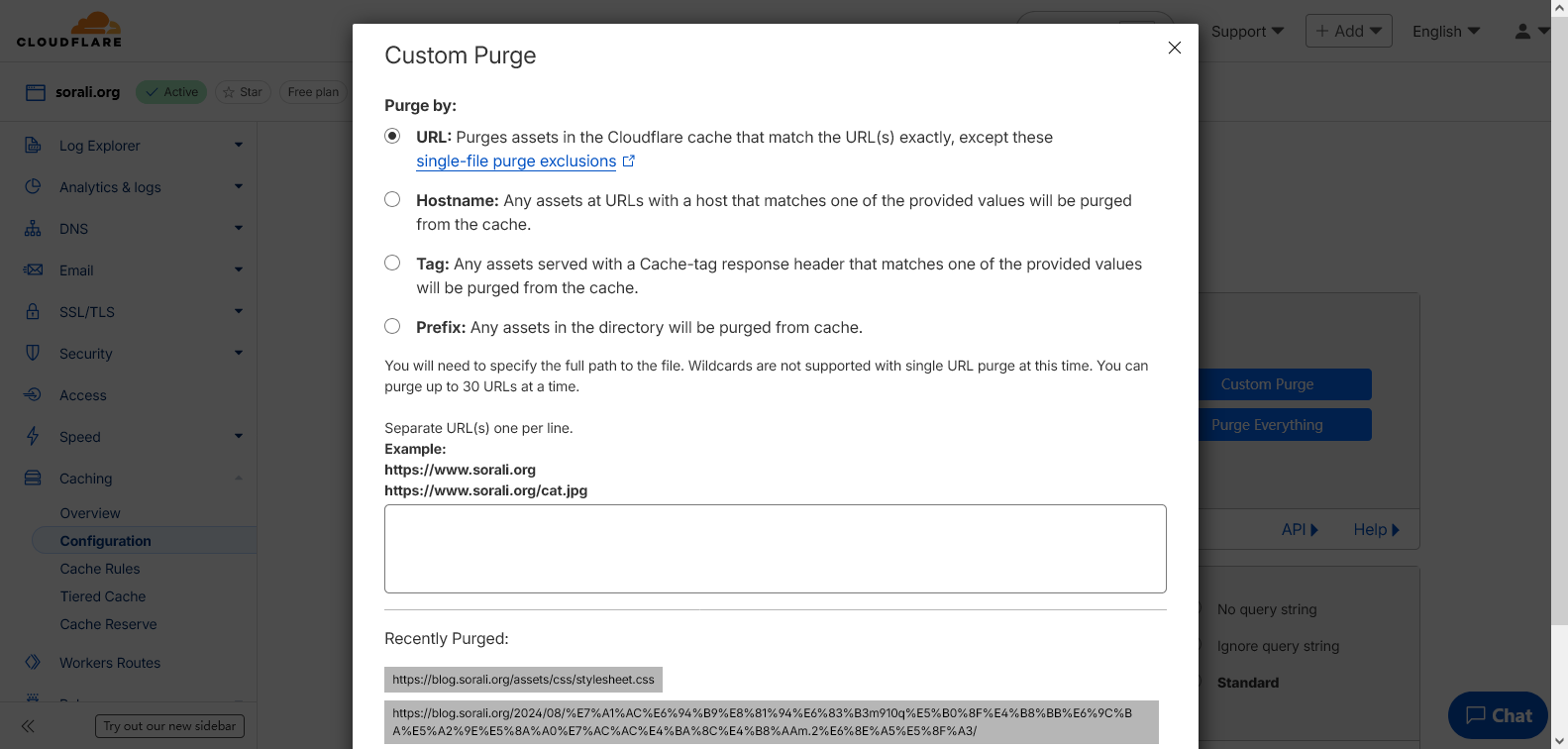Image resolution: width=1568 pixels, height=749 pixels.
Task: Expand the Email sidebar section arrow
Action: (x=239, y=270)
